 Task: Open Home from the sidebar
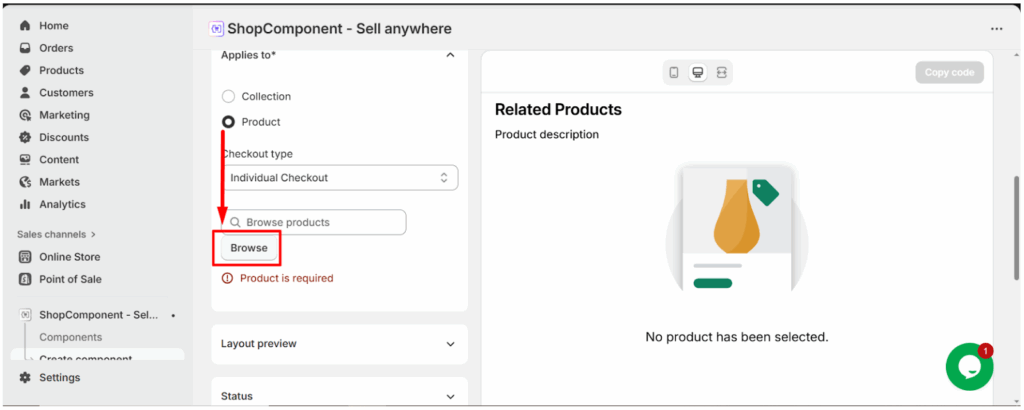point(53,25)
